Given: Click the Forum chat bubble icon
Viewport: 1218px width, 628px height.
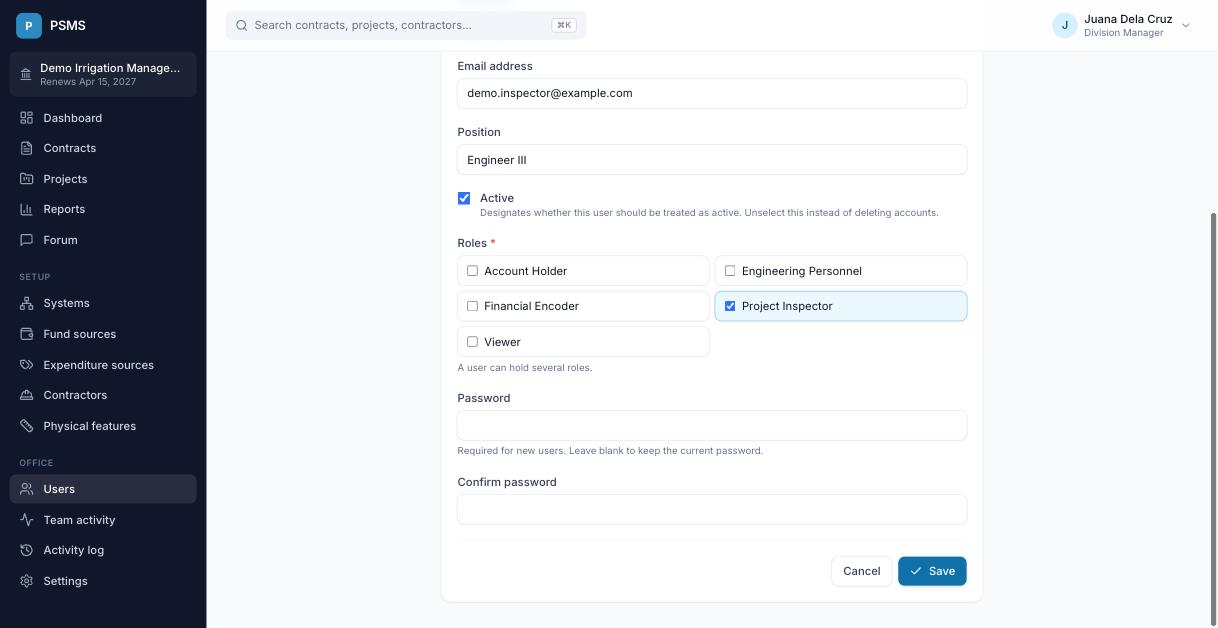Looking at the screenshot, I should pyautogui.click(x=27, y=240).
